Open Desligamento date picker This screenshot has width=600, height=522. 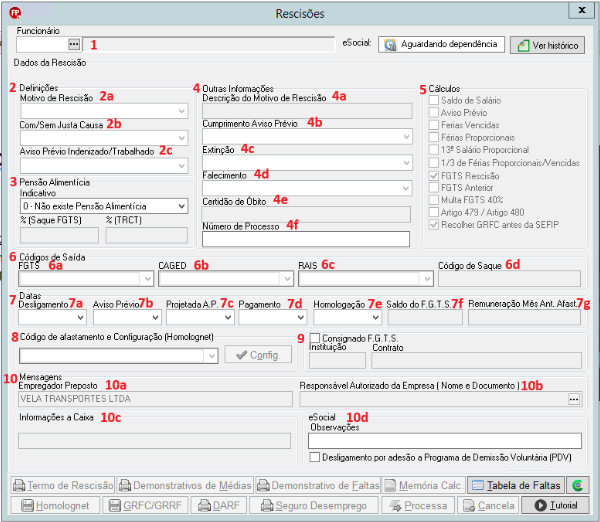point(80,317)
